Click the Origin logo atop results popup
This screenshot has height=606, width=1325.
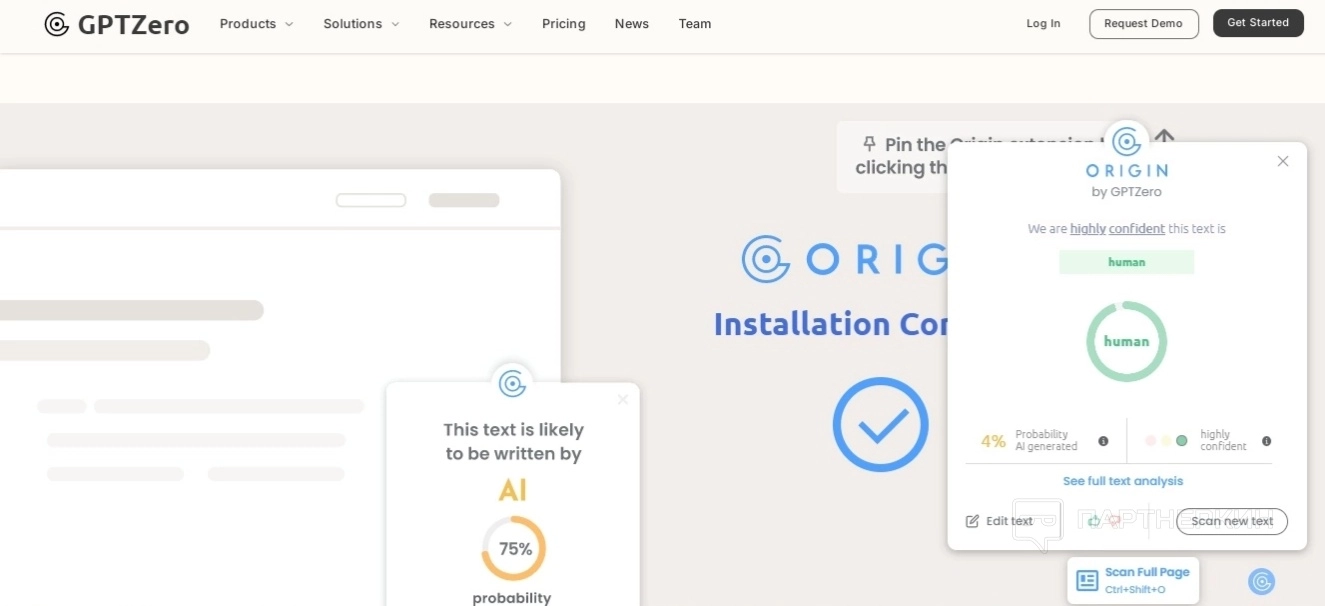[x=1127, y=141]
